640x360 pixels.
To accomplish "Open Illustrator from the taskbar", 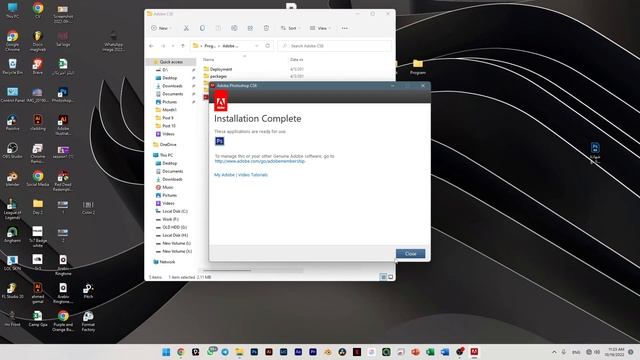I will [269, 352].
